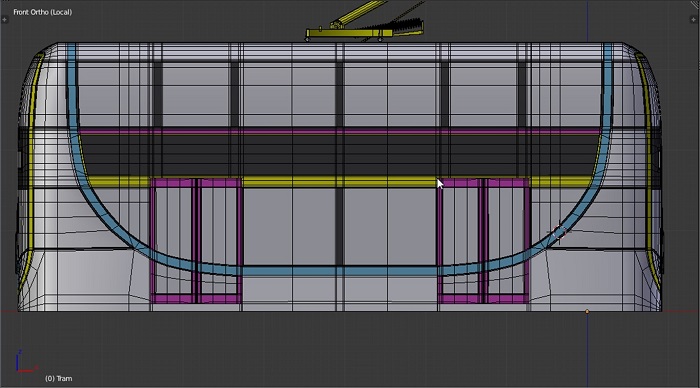Expand the right properties panel plus toggle
This screenshot has width=700, height=388.
693,20
